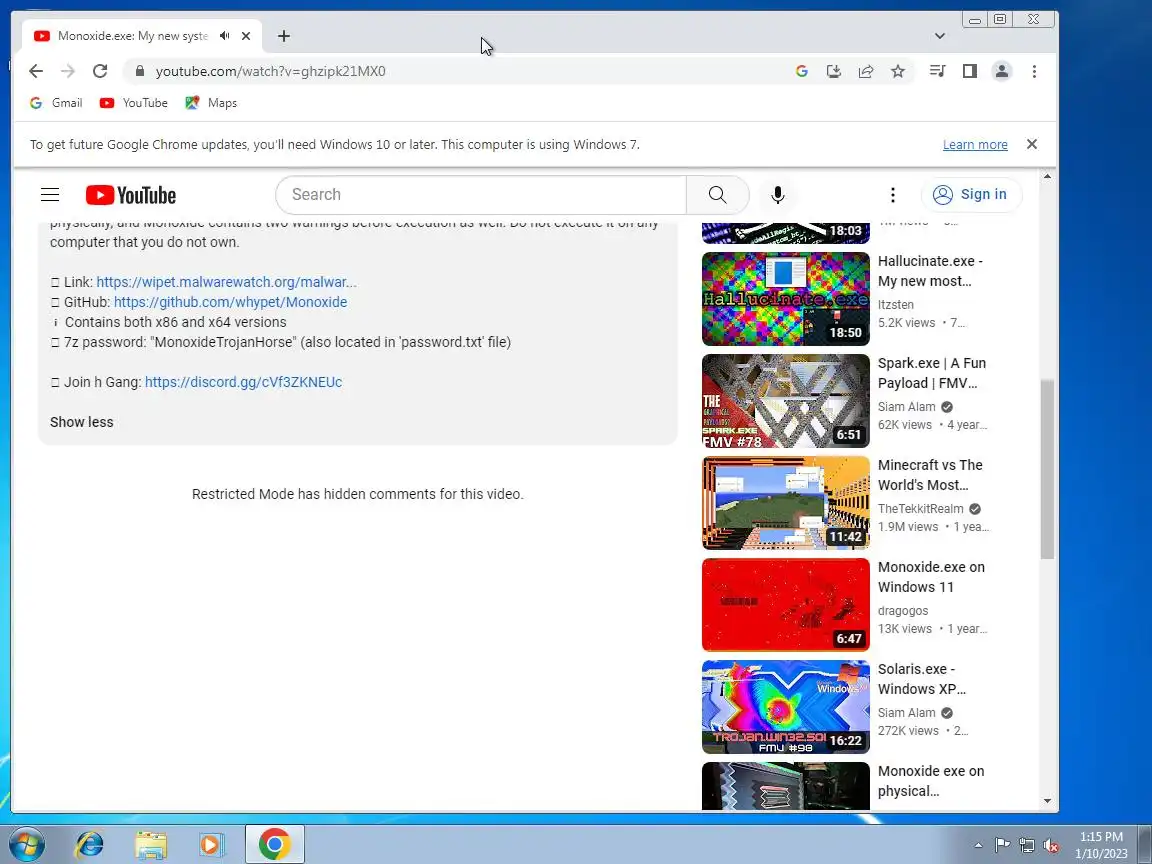Click Monoxide.exe on Windows 11 title

click(x=931, y=577)
